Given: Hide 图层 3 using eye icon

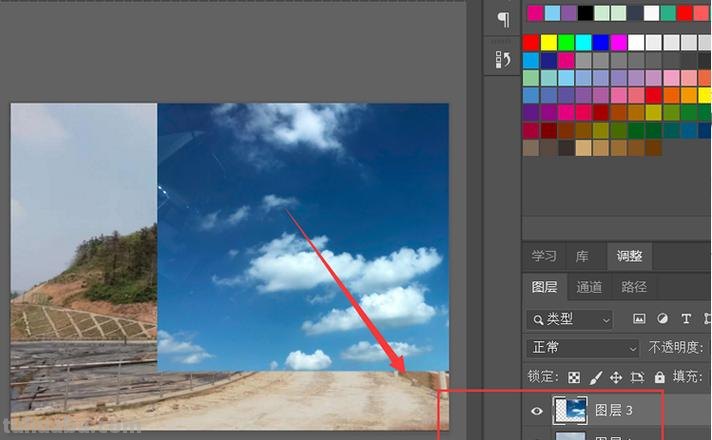Looking at the screenshot, I should click(x=537, y=410).
